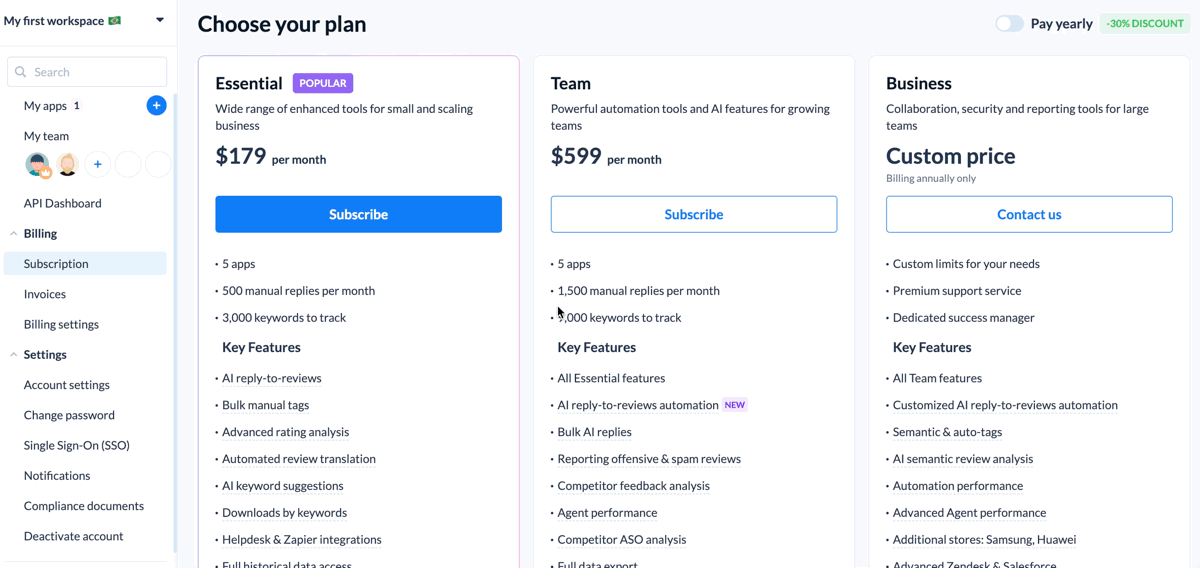
Task: Click the NEW badge beside AI automation
Action: pyautogui.click(x=735, y=405)
